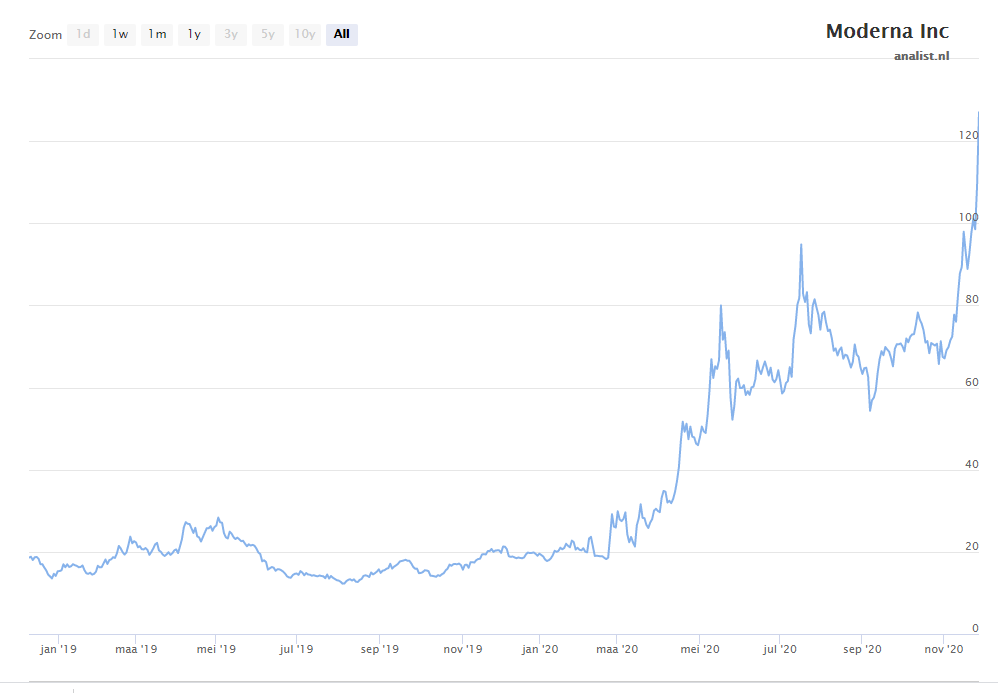This screenshot has width=998, height=693.
Task: Choose the 1y zoom range
Action: (193, 34)
